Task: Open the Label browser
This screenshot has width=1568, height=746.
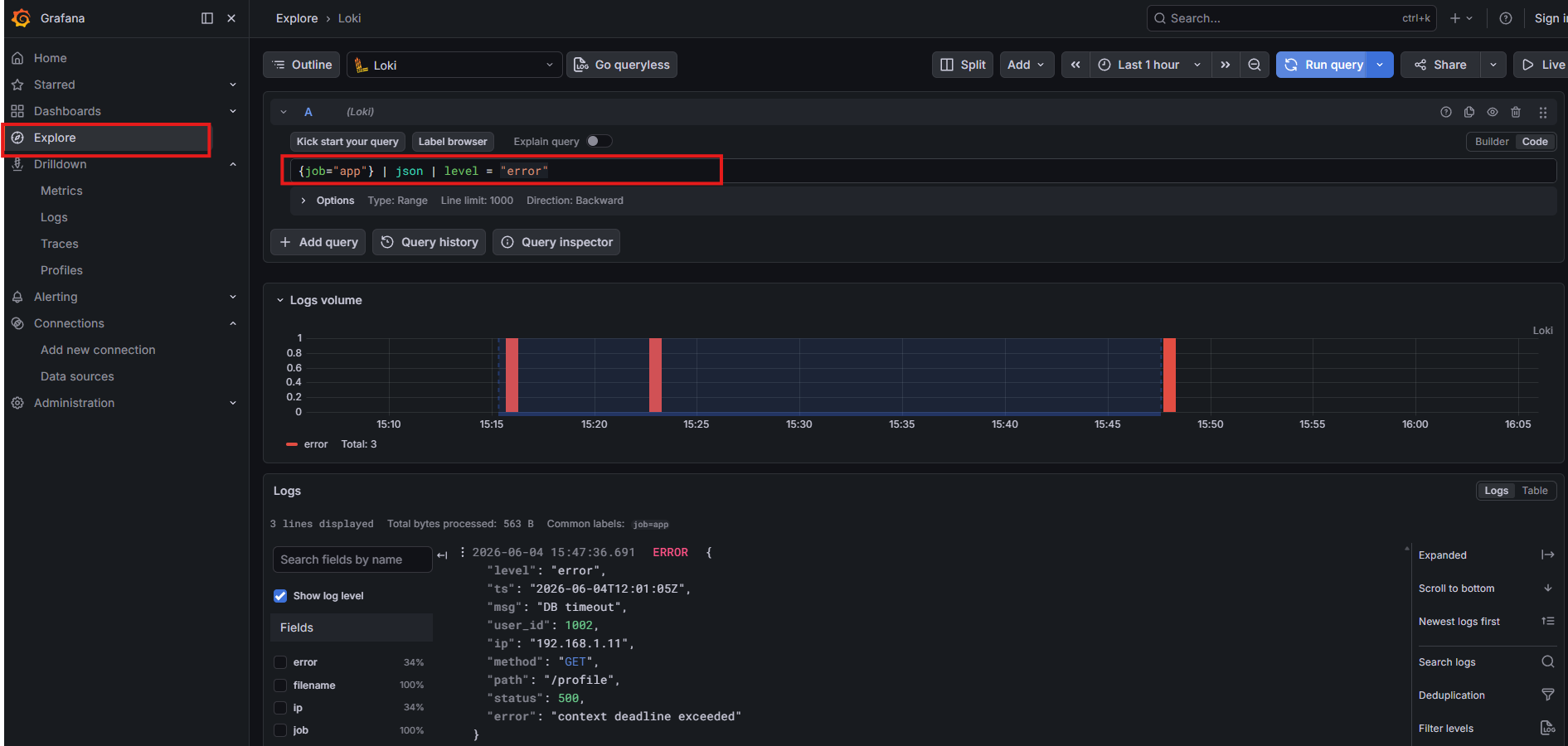Action: click(453, 142)
